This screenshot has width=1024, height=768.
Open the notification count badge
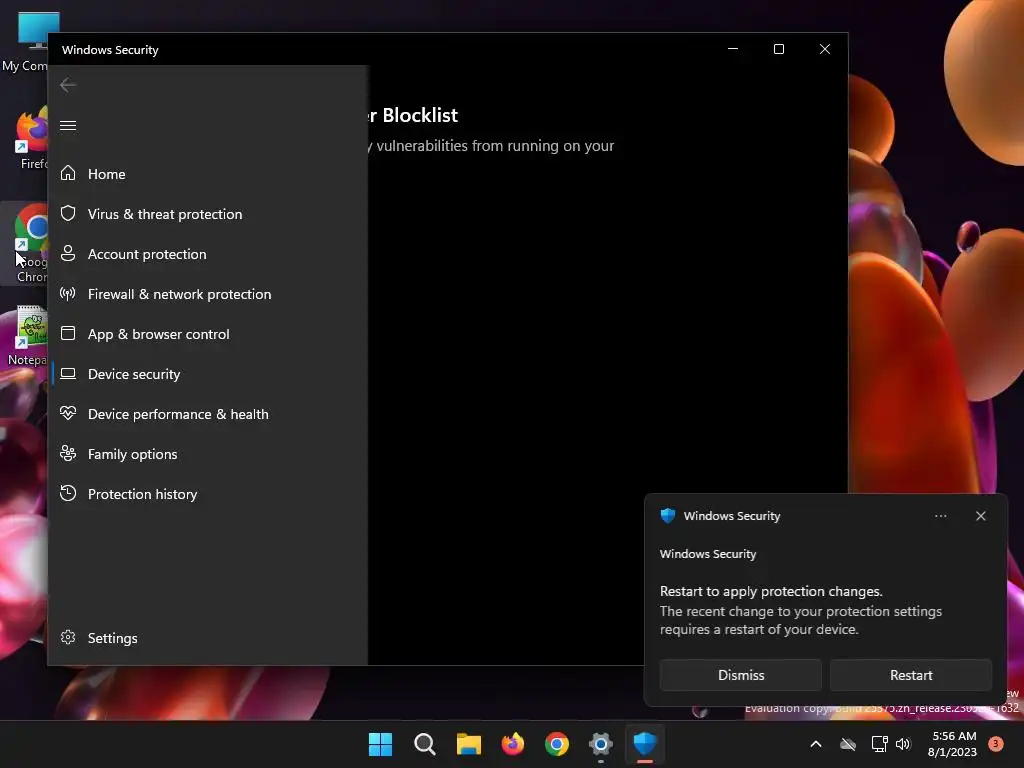click(x=996, y=743)
